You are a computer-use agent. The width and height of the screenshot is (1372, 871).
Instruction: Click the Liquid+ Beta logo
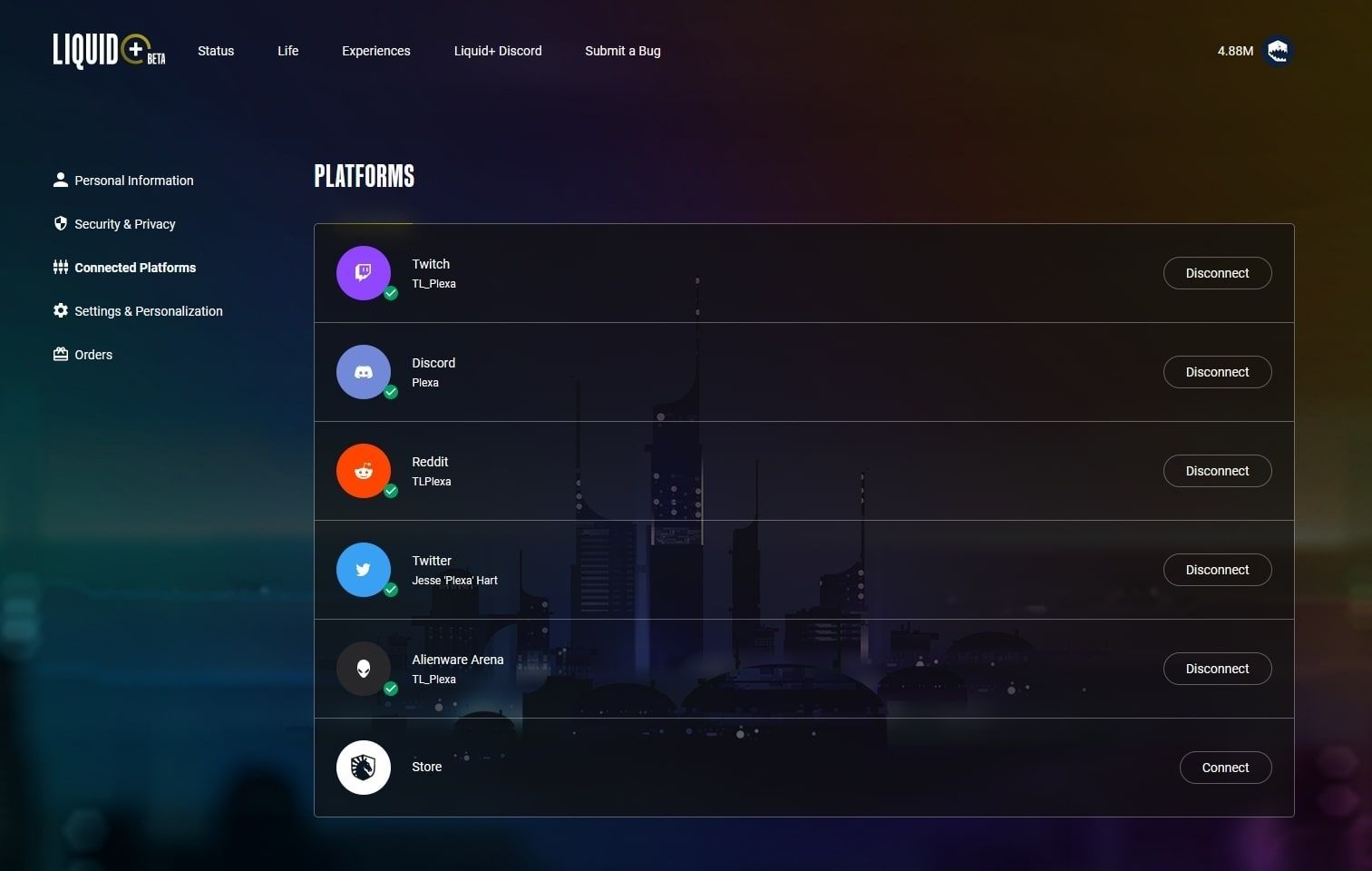coord(107,51)
